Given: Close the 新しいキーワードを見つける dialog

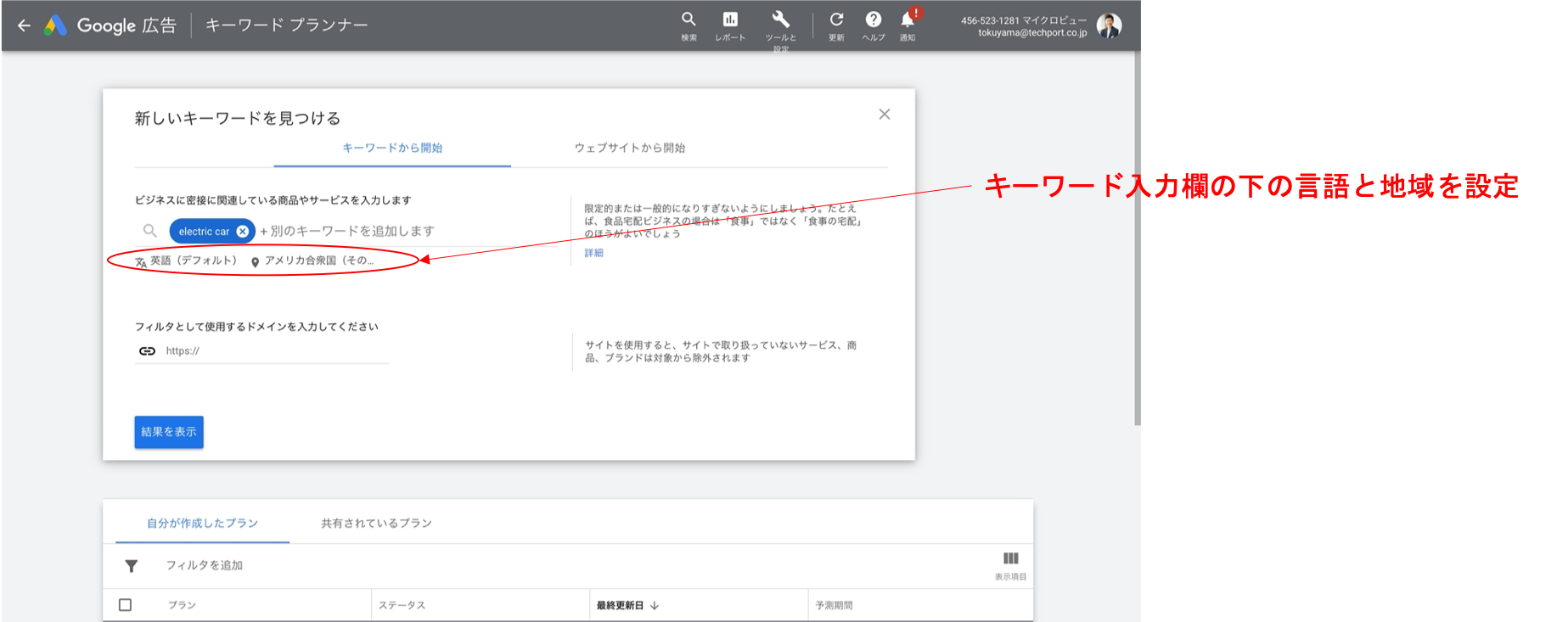Looking at the screenshot, I should (x=885, y=114).
